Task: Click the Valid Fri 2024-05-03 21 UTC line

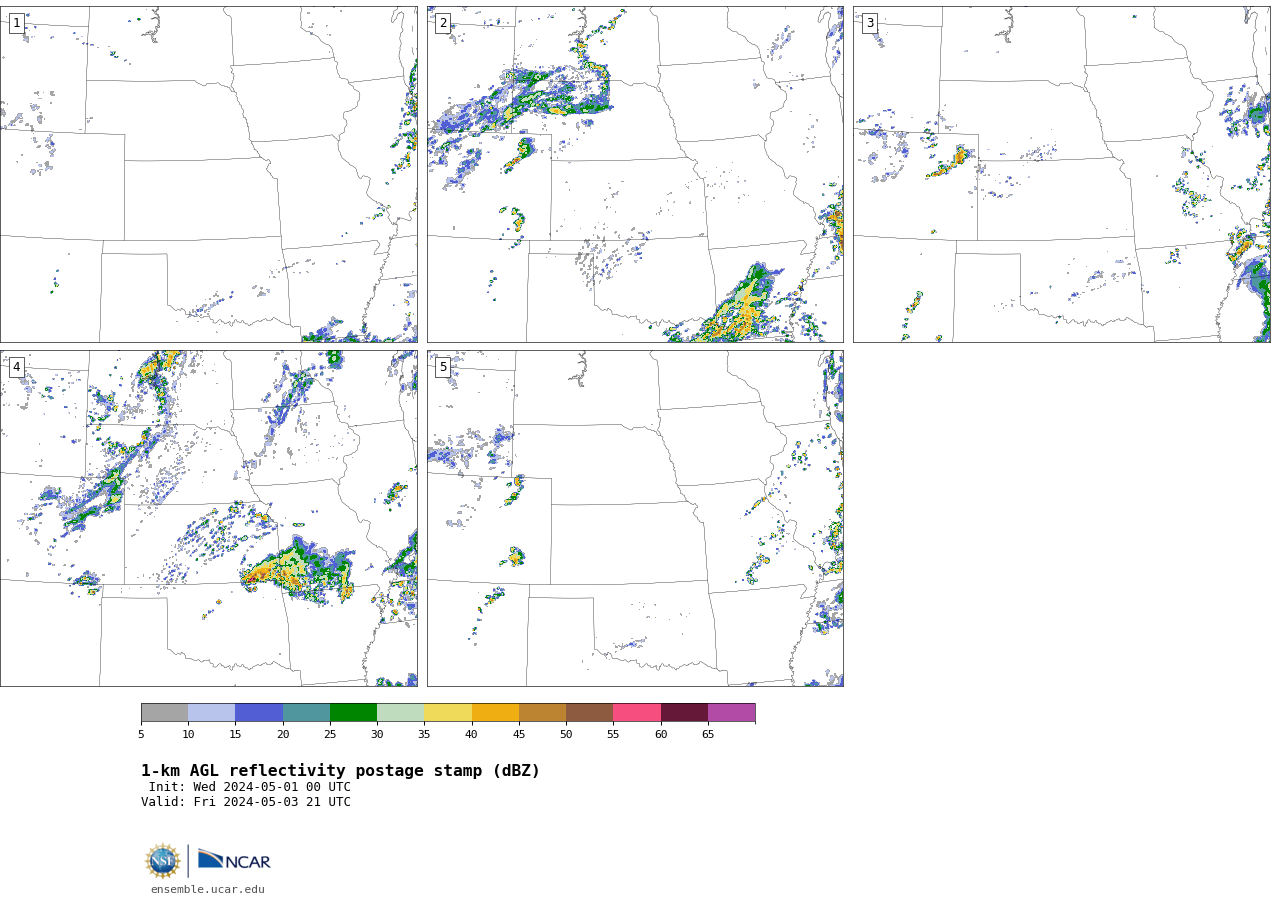Action: coord(246,802)
